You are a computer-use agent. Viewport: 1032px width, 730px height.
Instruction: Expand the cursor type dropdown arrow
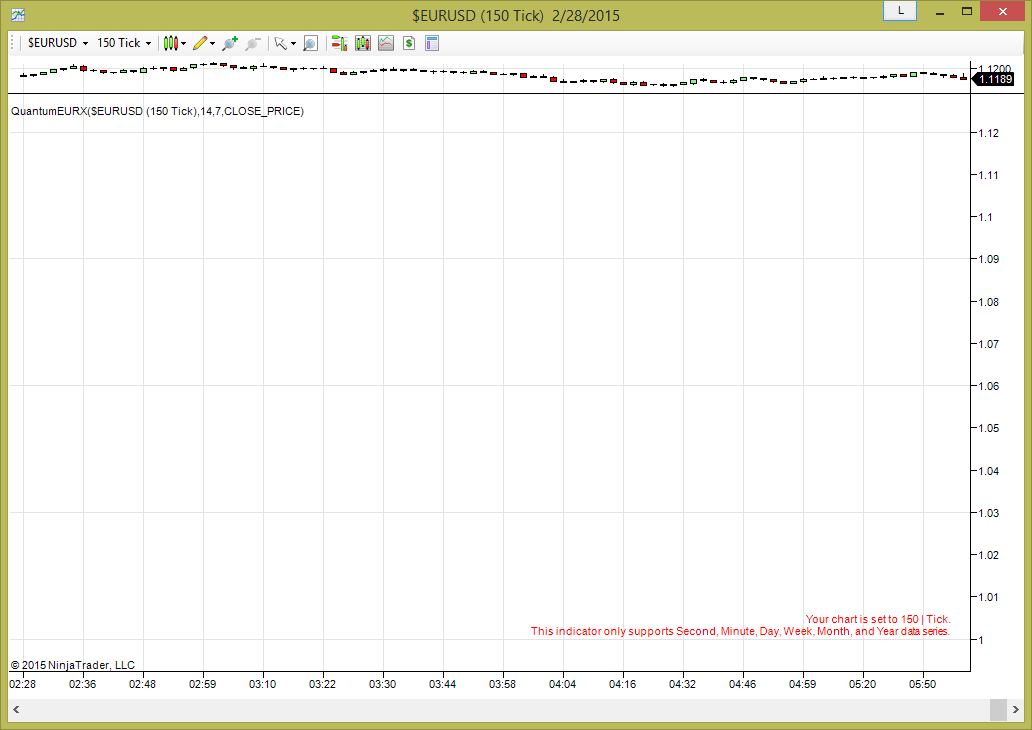(294, 43)
